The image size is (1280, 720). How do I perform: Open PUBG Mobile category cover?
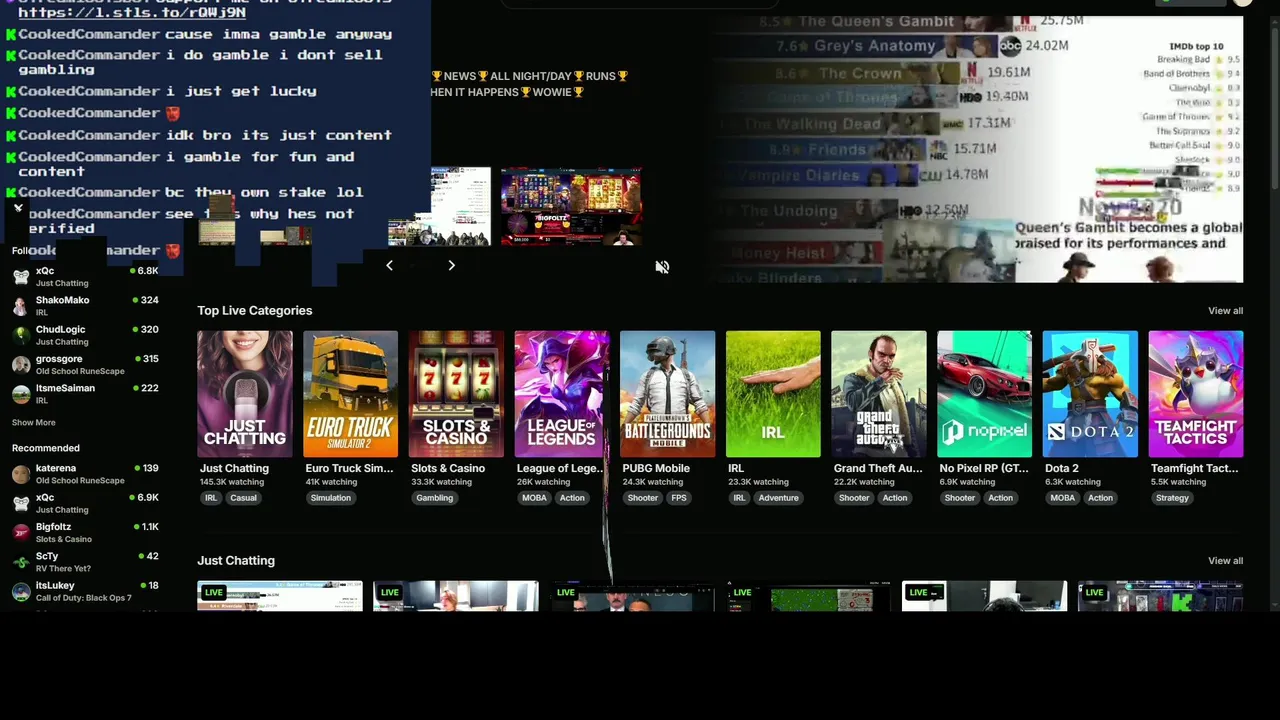pyautogui.click(x=667, y=394)
